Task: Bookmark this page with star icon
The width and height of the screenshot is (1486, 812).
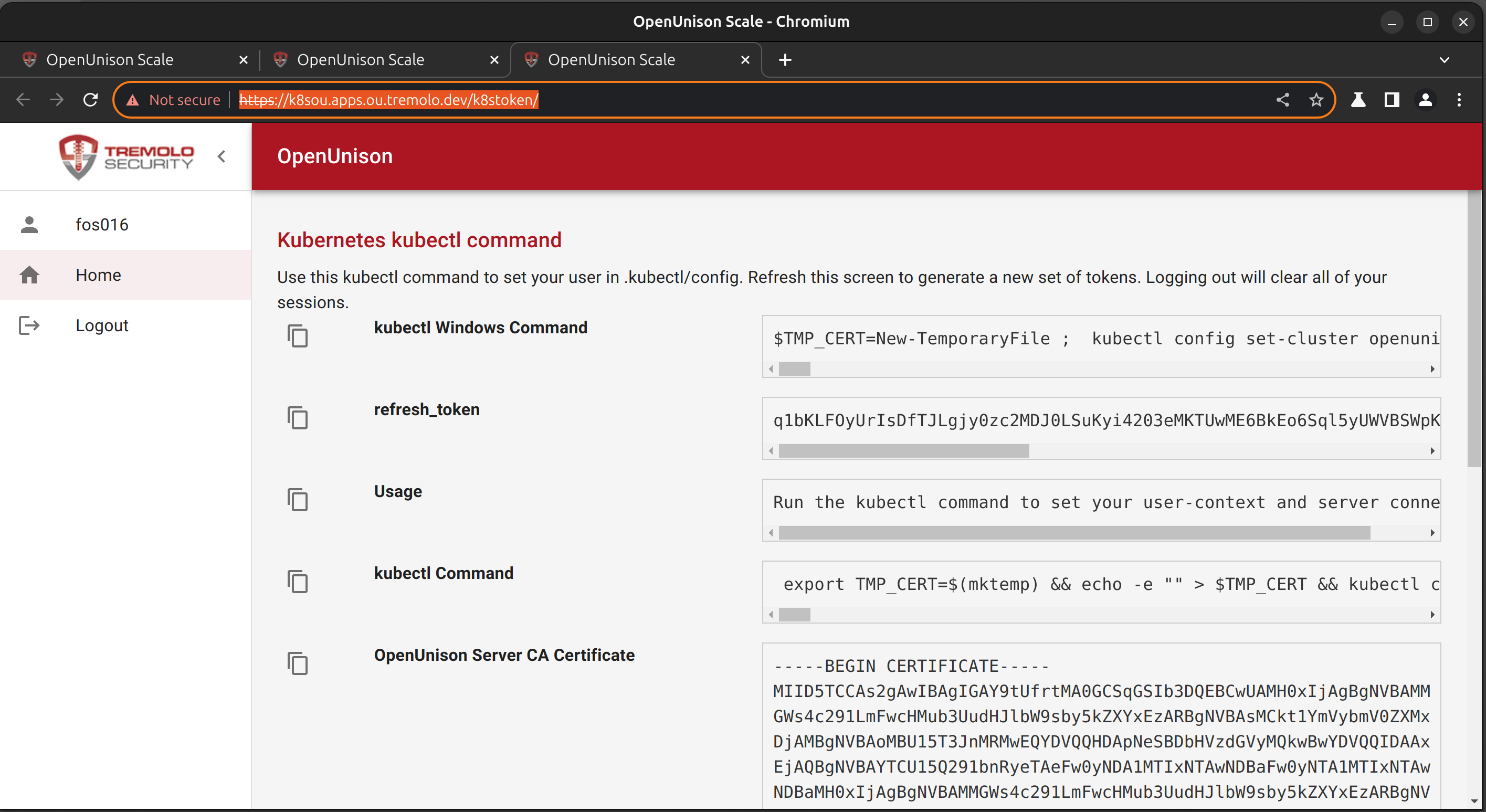Action: point(1316,100)
